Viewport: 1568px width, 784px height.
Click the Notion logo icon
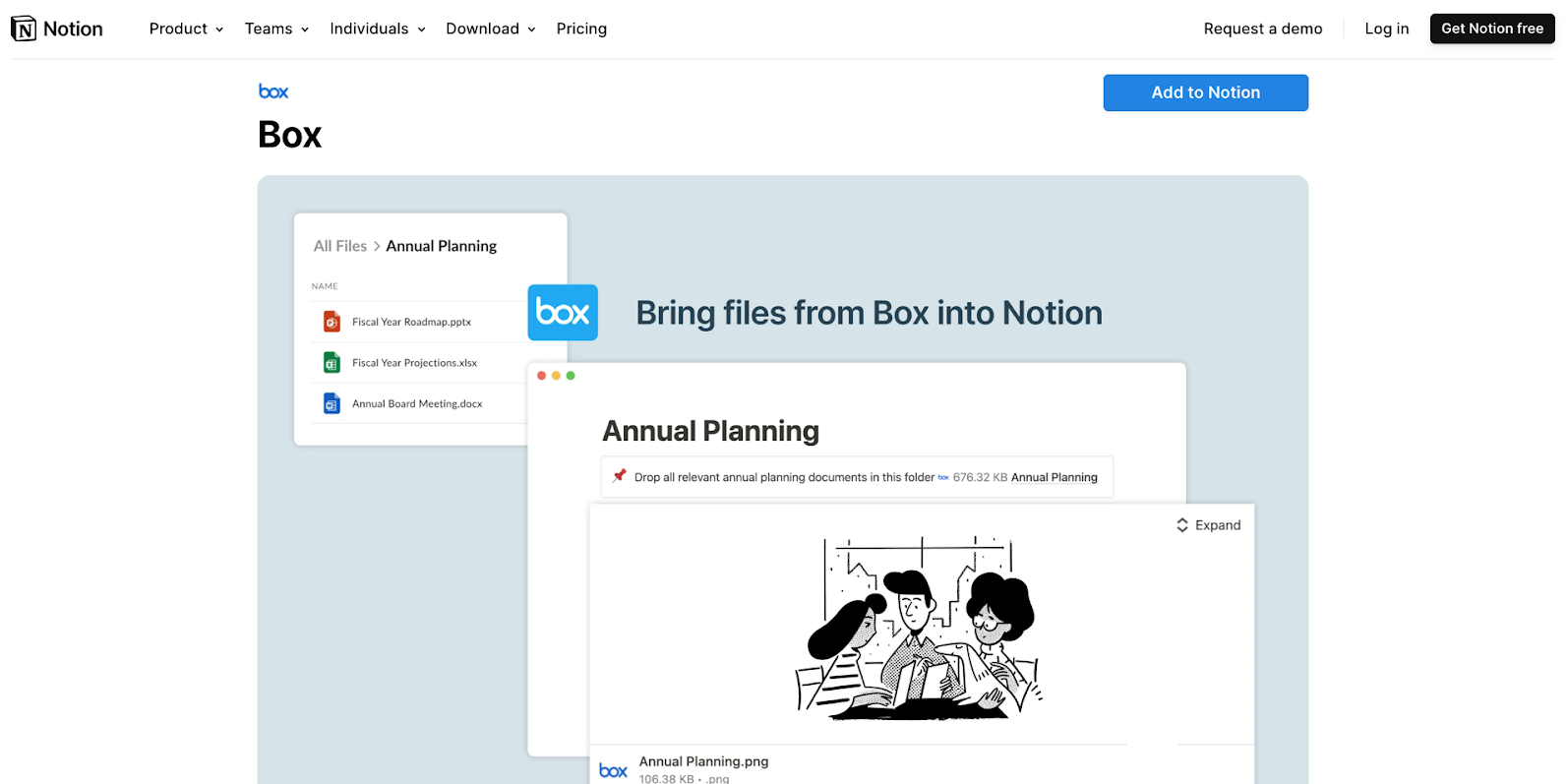pos(24,30)
